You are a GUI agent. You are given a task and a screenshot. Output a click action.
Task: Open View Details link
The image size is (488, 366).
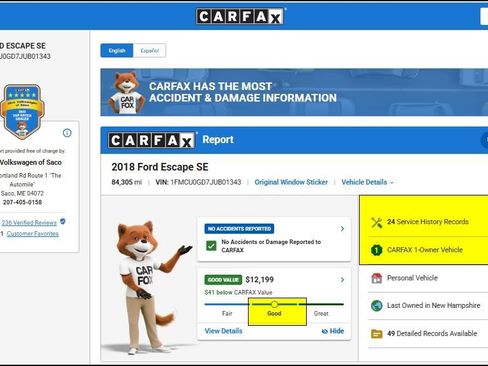tap(223, 331)
